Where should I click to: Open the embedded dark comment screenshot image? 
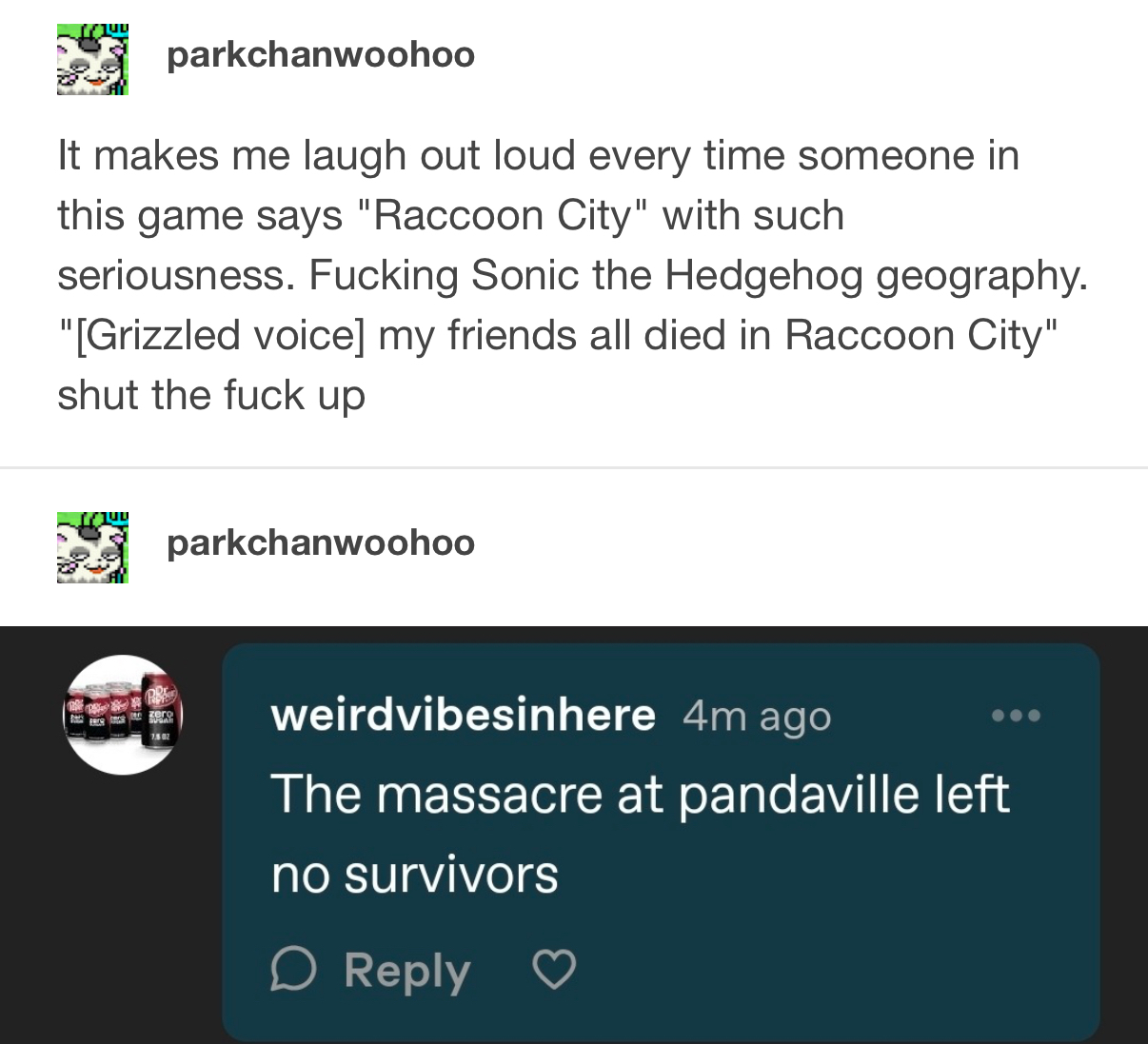pos(574,835)
